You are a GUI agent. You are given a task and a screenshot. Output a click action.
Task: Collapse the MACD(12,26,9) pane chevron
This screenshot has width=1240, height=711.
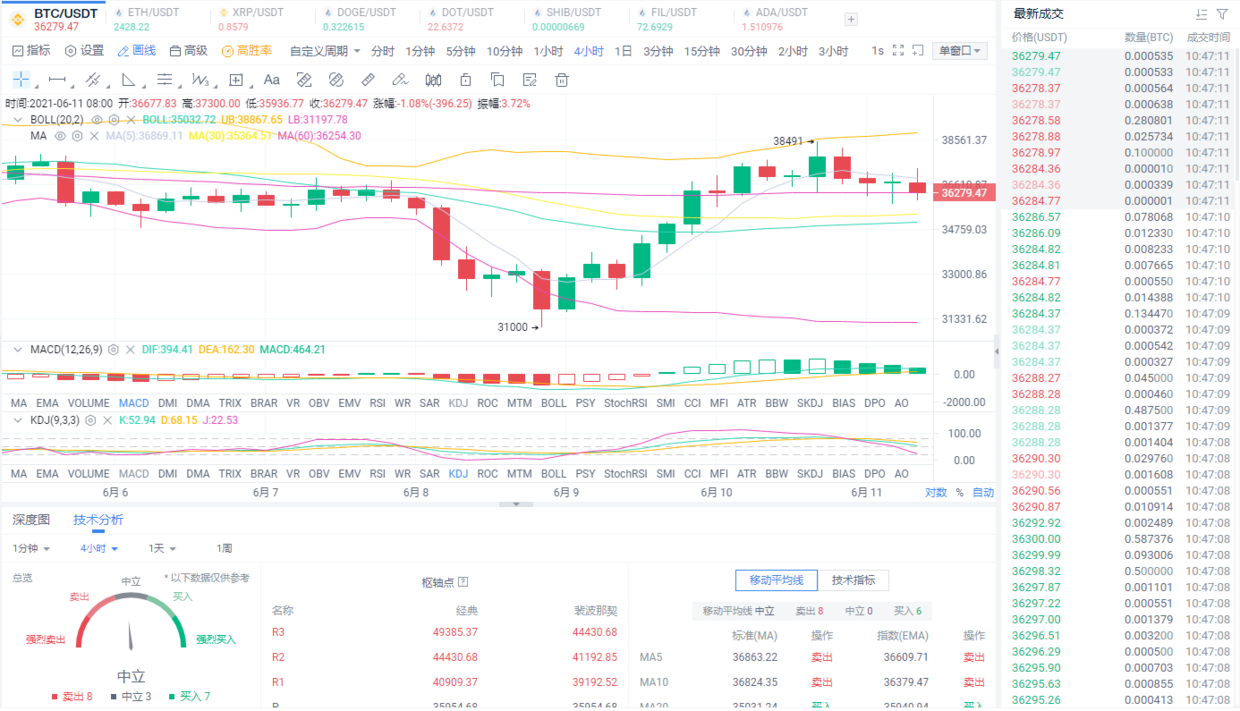coord(18,350)
